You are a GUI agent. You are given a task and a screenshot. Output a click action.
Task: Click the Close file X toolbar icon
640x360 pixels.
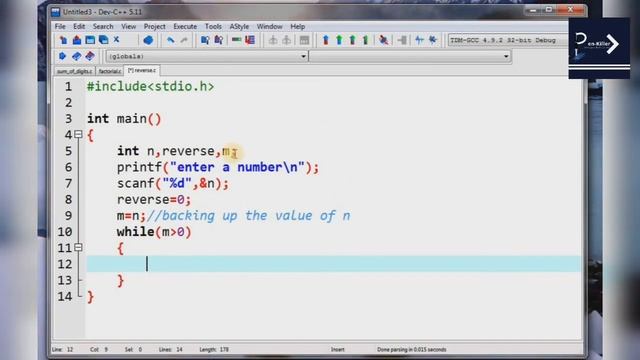116,40
